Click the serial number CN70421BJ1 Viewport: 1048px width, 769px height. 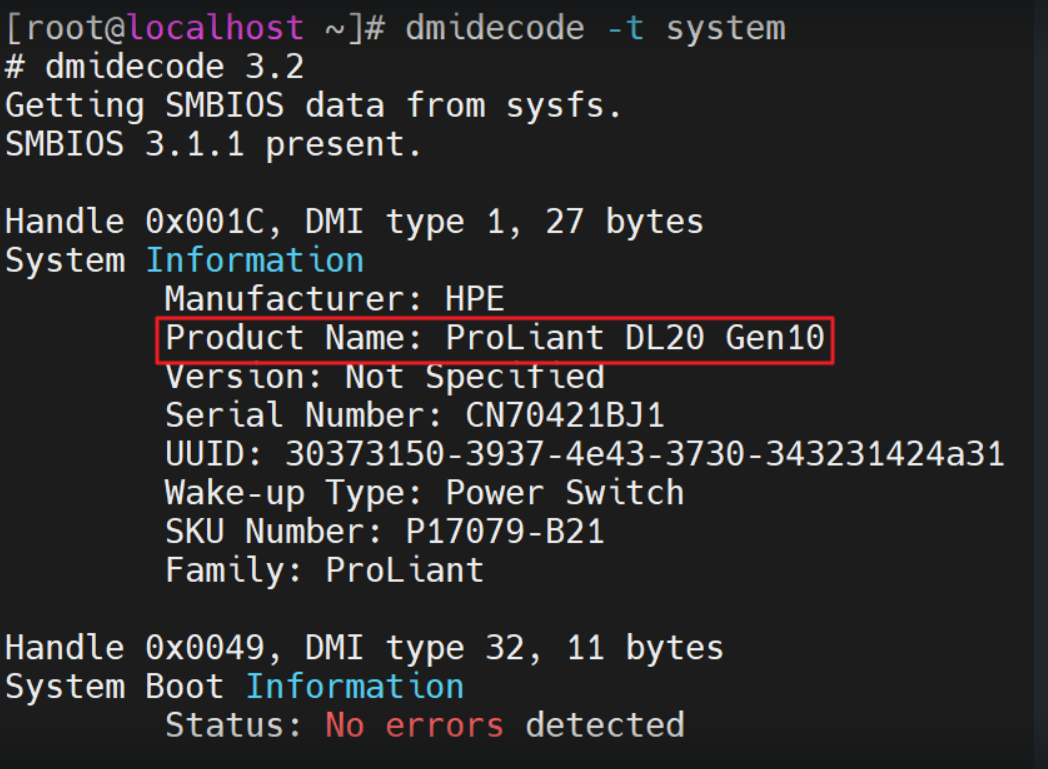click(x=565, y=415)
